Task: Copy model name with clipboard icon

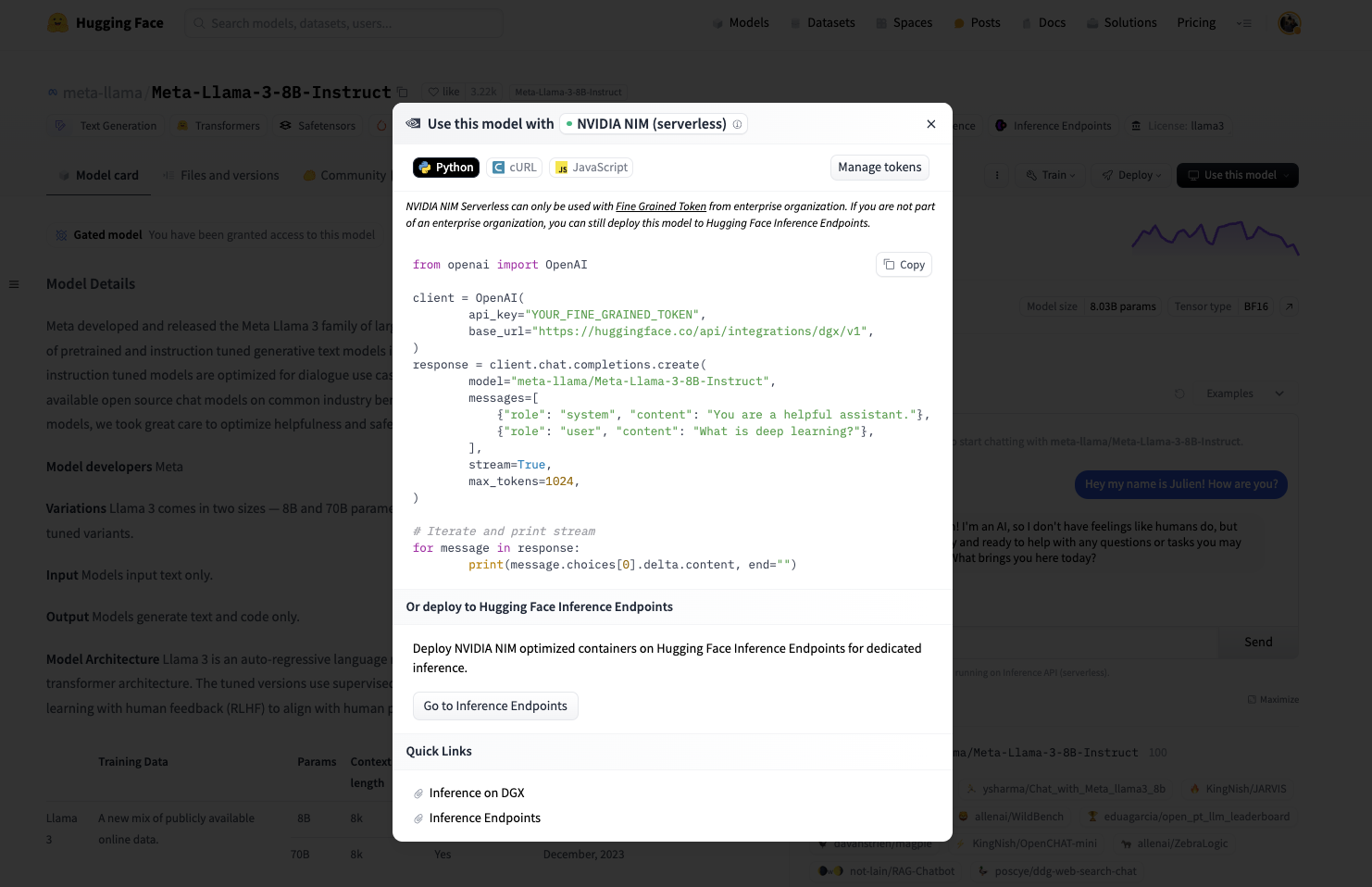Action: click(x=403, y=93)
